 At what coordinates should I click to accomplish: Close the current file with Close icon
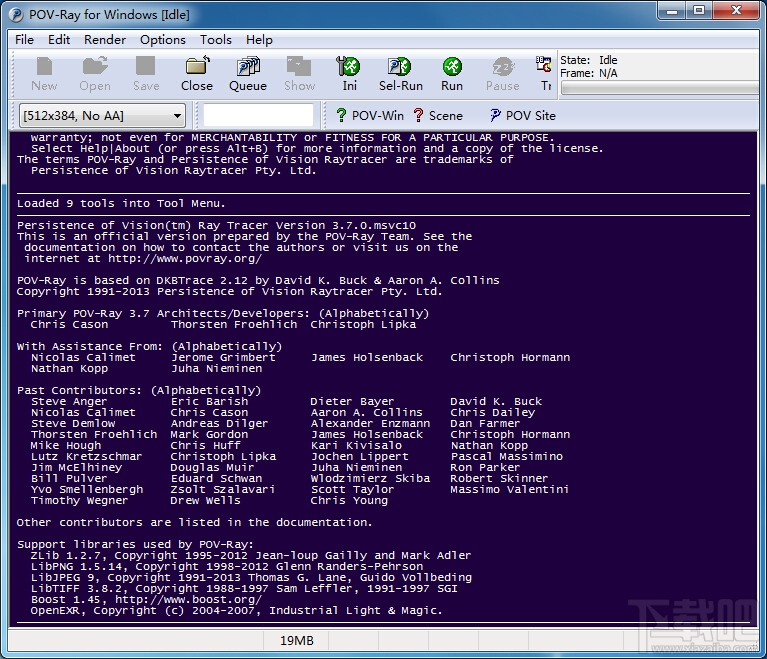click(197, 73)
